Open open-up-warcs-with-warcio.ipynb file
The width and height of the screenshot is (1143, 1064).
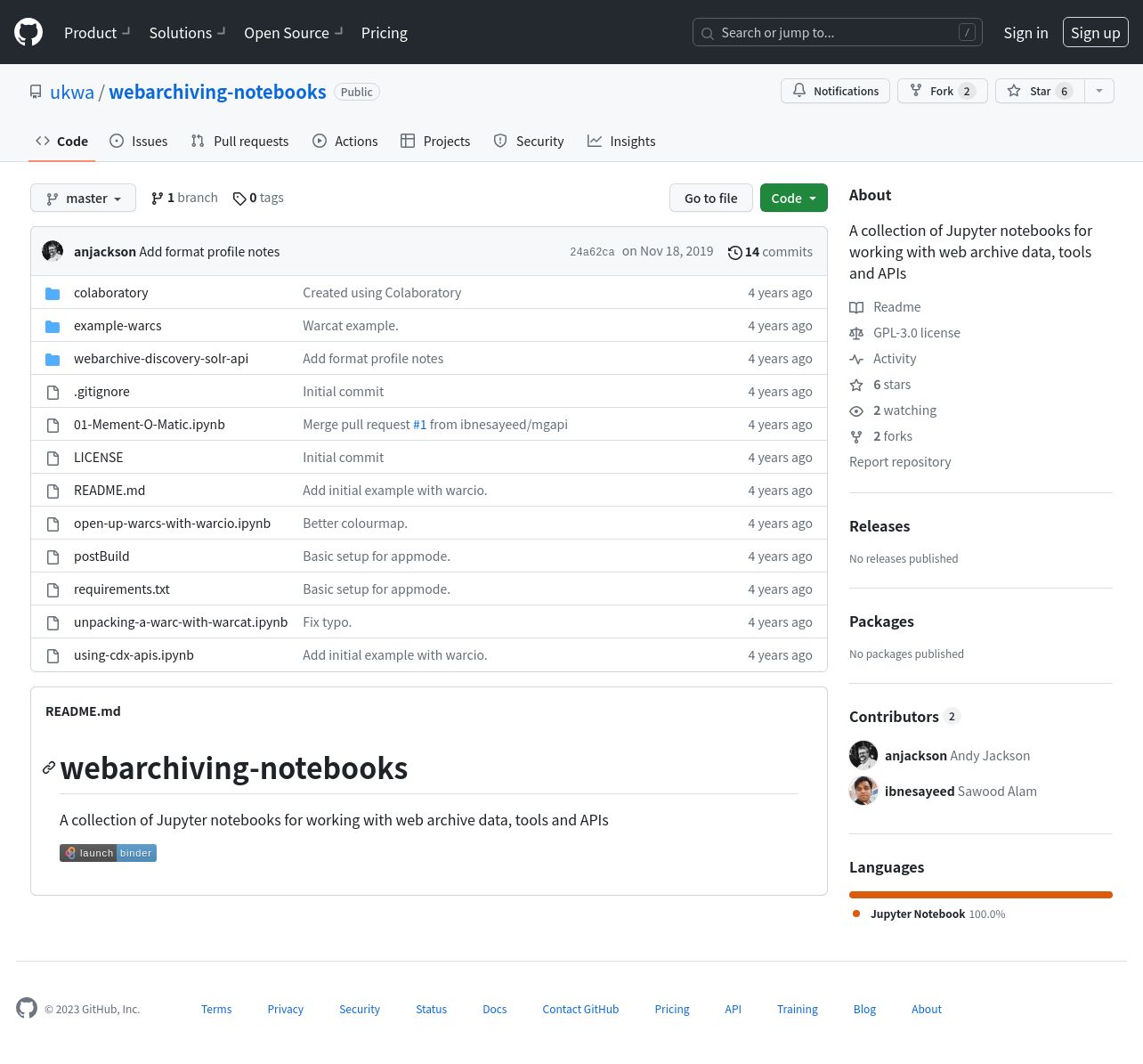pos(172,524)
